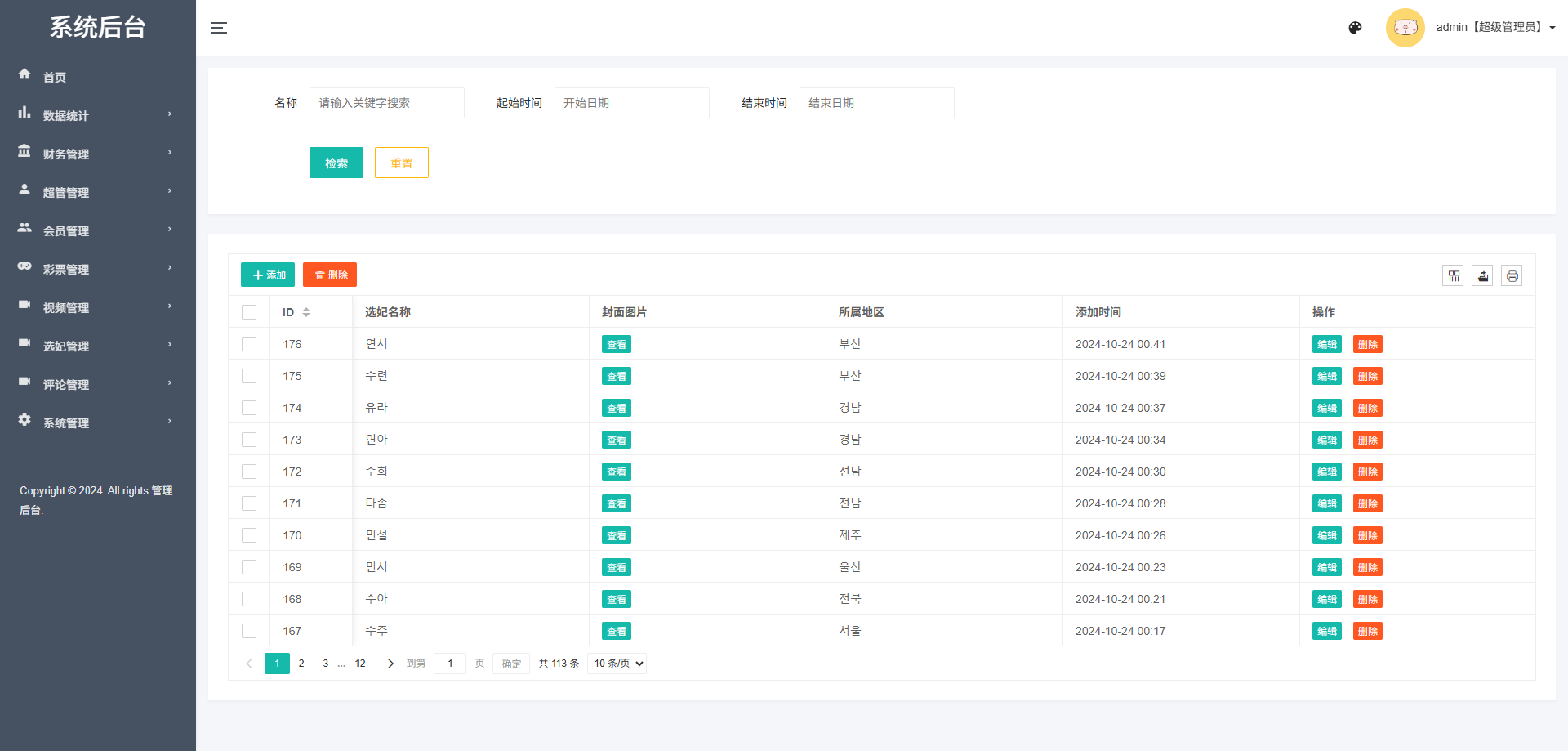Open the 会员管理 sidebar menu
This screenshot has height=751, width=1568.
[65, 230]
